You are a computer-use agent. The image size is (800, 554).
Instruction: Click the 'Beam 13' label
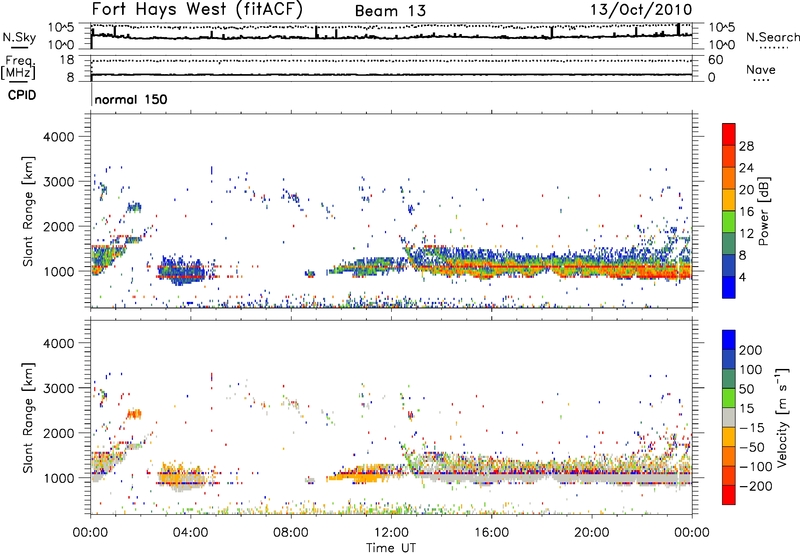390,11
